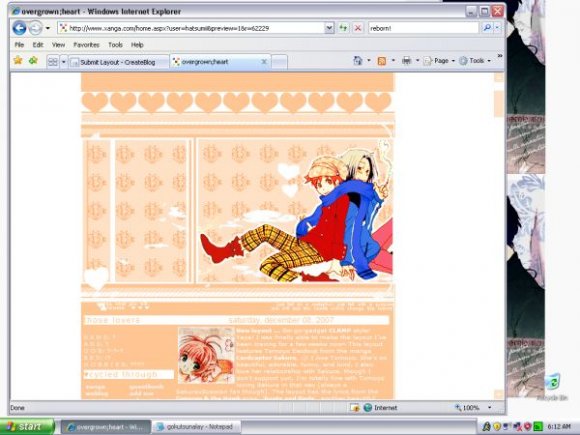This screenshot has width=580, height=435.
Task: Click the Forward navigation arrow
Action: [x=35, y=28]
